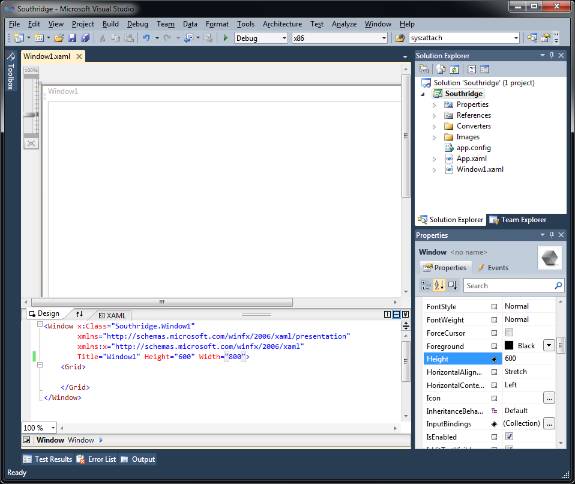The image size is (575, 484).
Task: Expand the Converters folder
Action: 434,126
